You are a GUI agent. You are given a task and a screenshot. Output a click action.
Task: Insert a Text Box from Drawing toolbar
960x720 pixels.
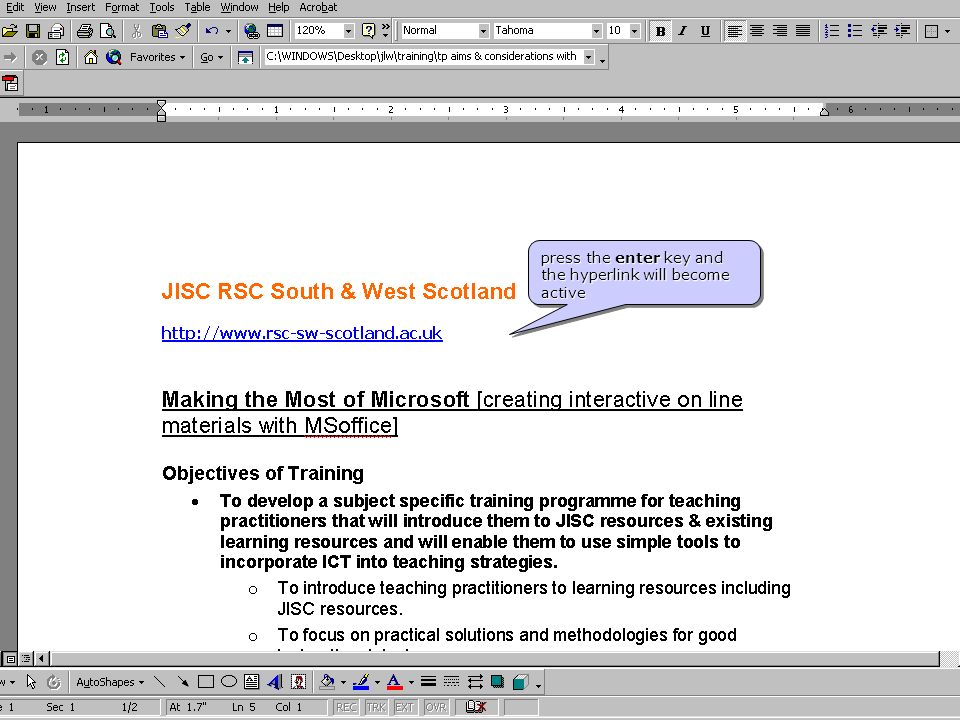pyautogui.click(x=252, y=681)
